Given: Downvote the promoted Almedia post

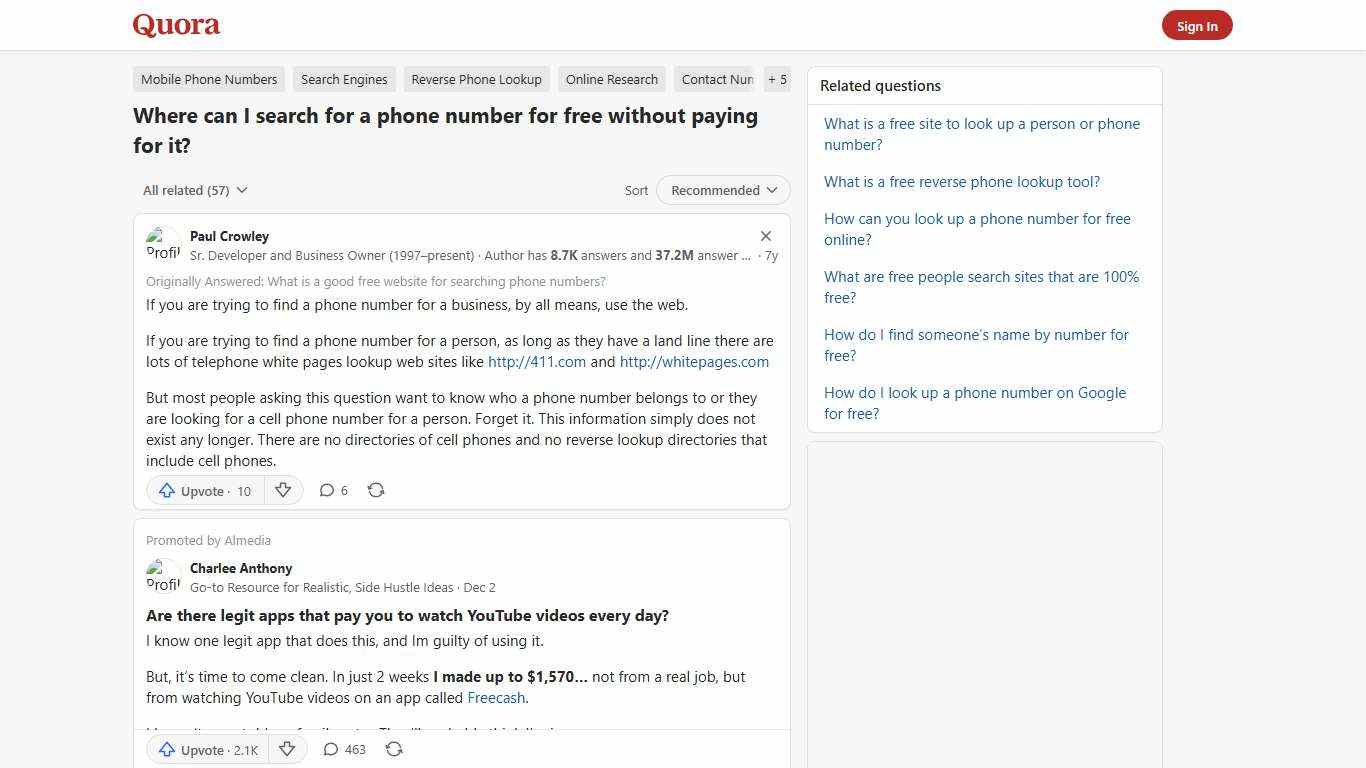Looking at the screenshot, I should click(x=287, y=749).
